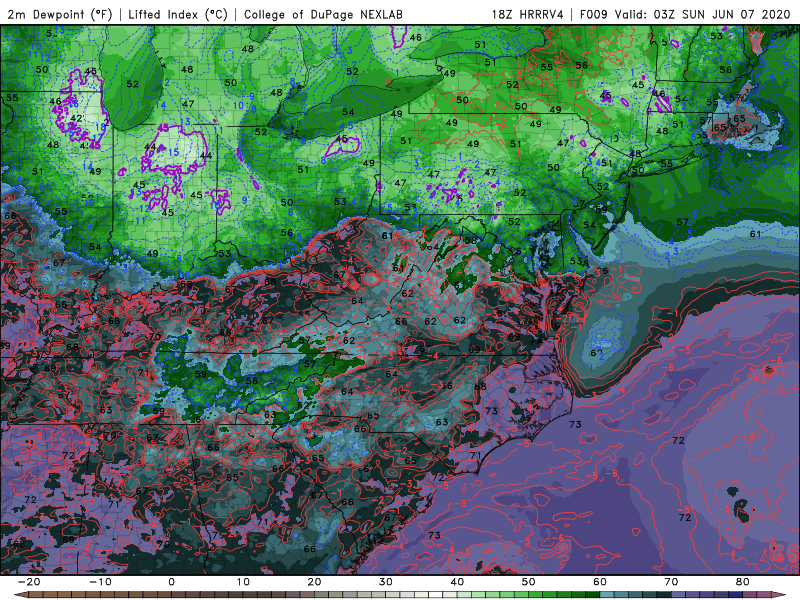Screen dimensions: 800x600
Task: Click the '40' color scale label
Action: [x=457, y=582]
